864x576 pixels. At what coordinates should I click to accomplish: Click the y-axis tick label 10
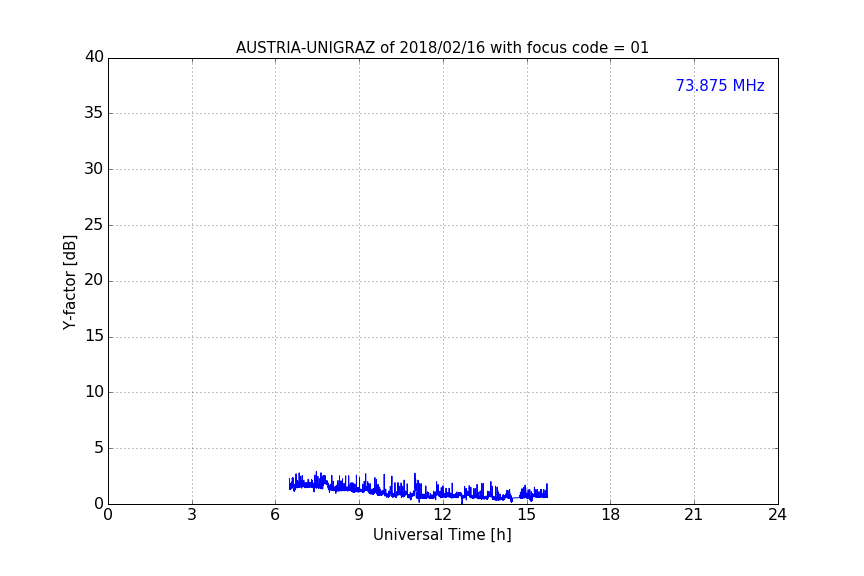pos(94,392)
